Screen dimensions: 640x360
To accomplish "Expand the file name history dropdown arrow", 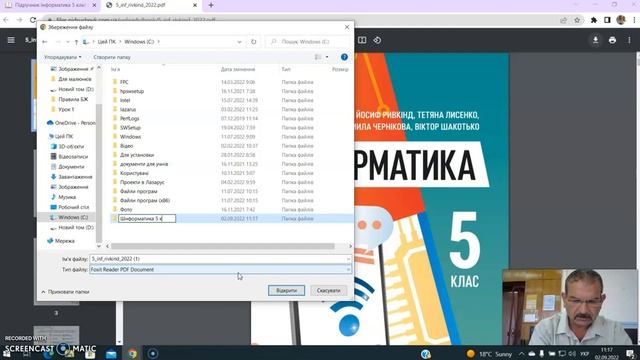I will click(x=348, y=259).
